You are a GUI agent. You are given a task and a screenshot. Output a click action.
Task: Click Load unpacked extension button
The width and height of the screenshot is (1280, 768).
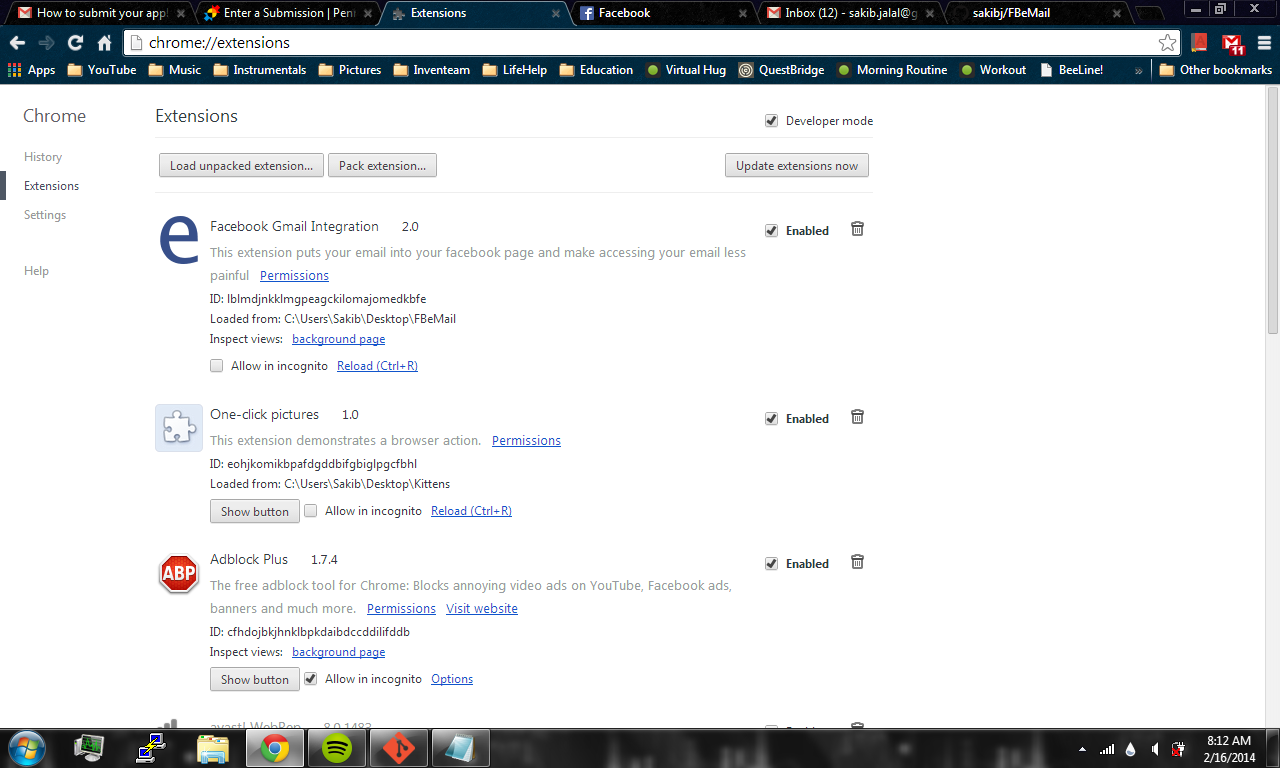point(241,165)
